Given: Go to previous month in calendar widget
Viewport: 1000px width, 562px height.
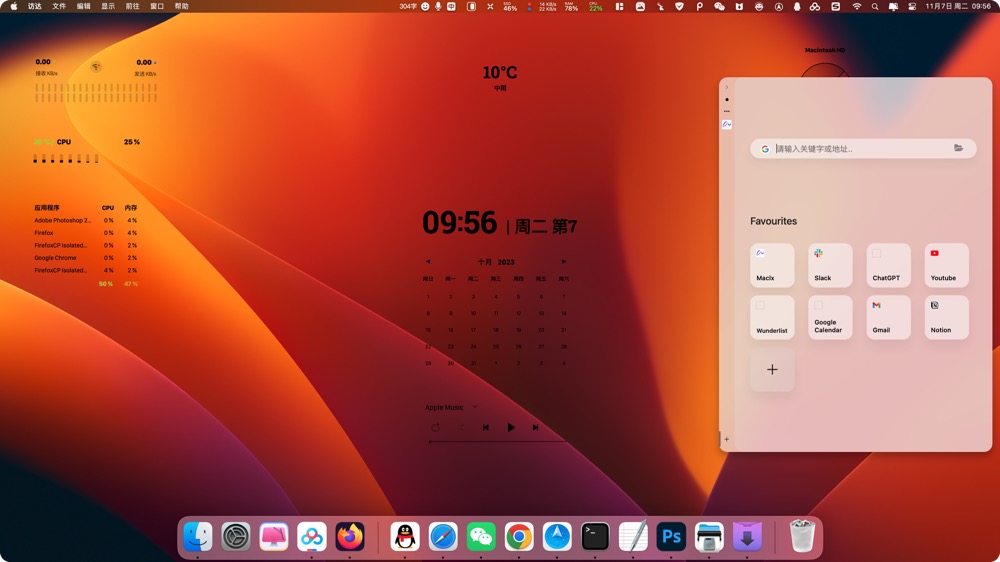Looking at the screenshot, I should 428,262.
